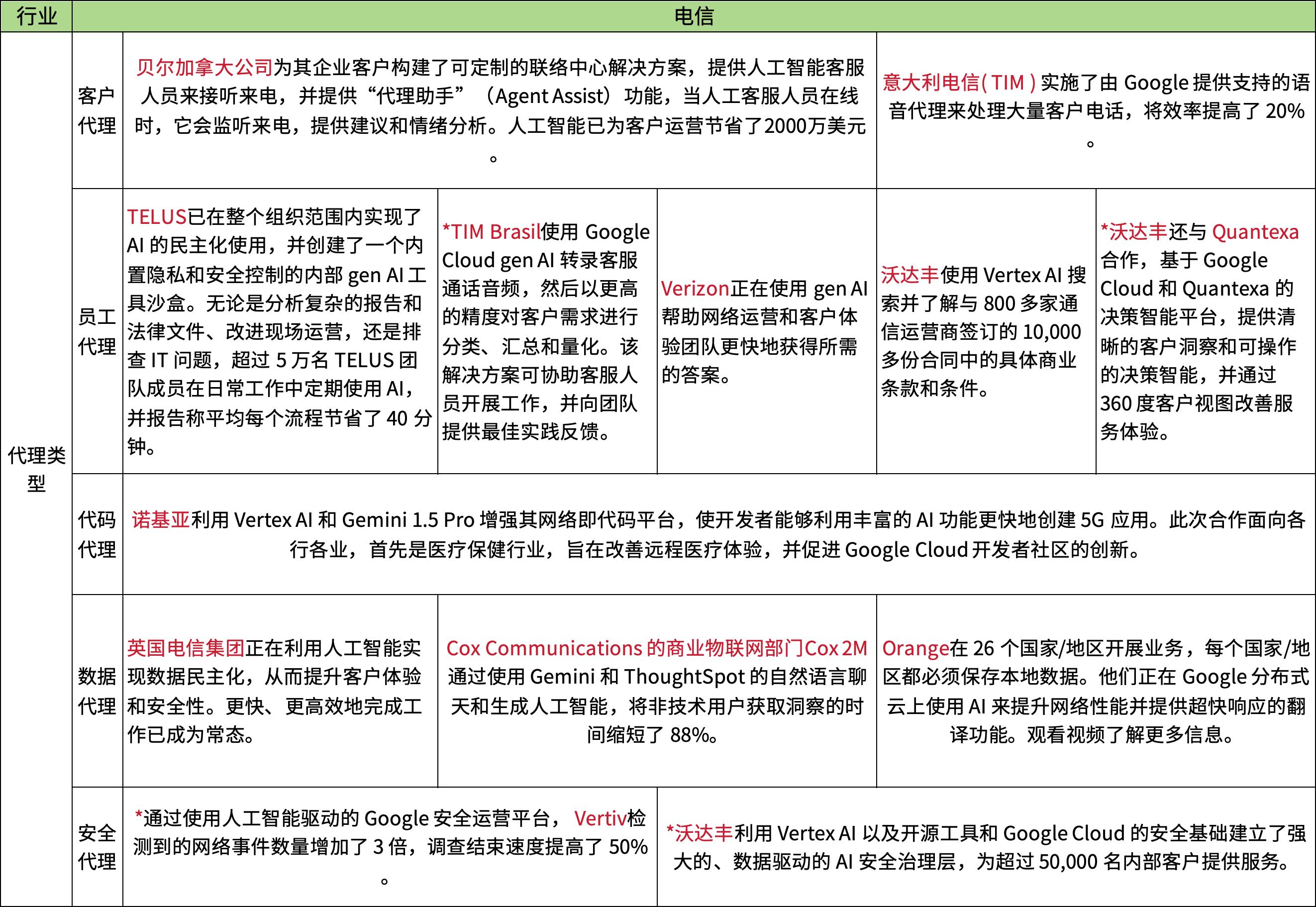Screen dimensions: 1316x907
Task: Click the 安全代理 row label
Action: point(97,847)
